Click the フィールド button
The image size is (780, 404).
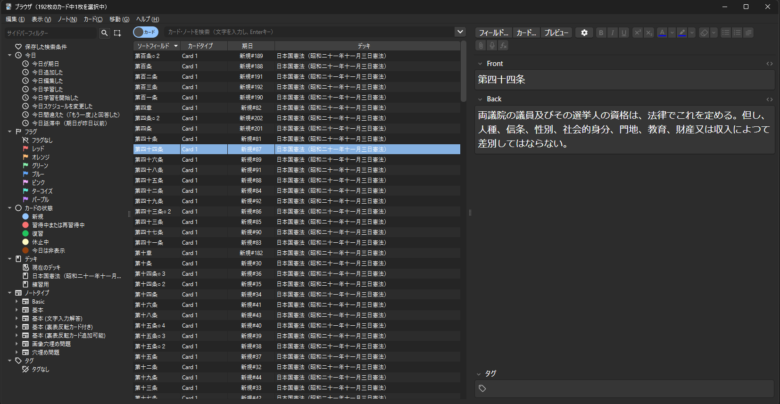coord(493,33)
